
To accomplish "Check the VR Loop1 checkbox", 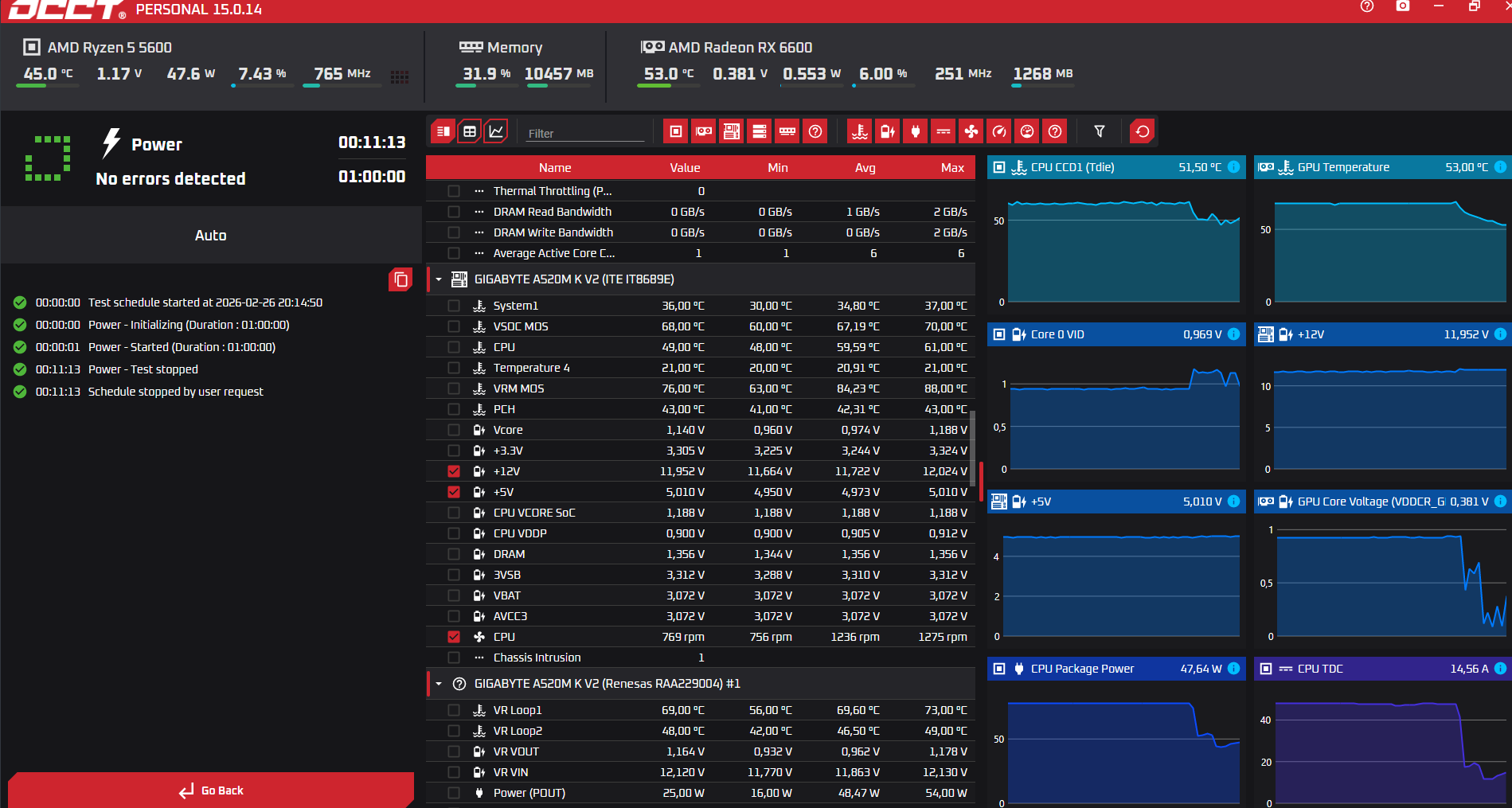I will tap(454, 710).
